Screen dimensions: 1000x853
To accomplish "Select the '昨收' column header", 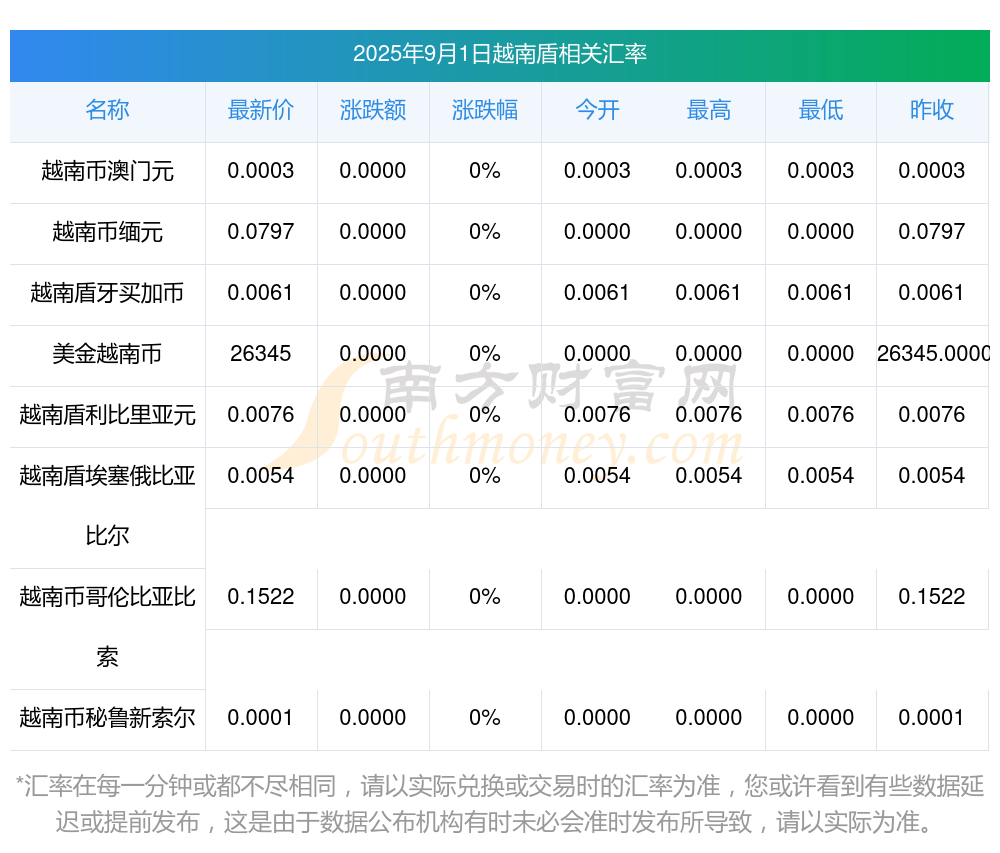I will (x=932, y=110).
